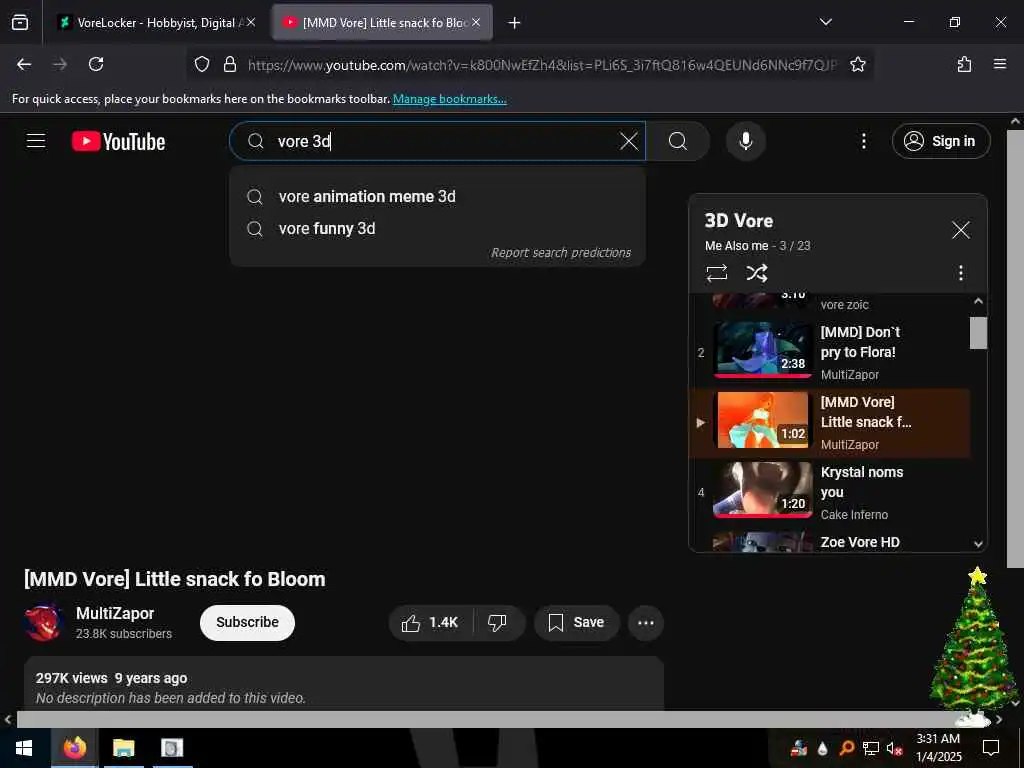Open the Windows Start menu

click(x=24, y=748)
